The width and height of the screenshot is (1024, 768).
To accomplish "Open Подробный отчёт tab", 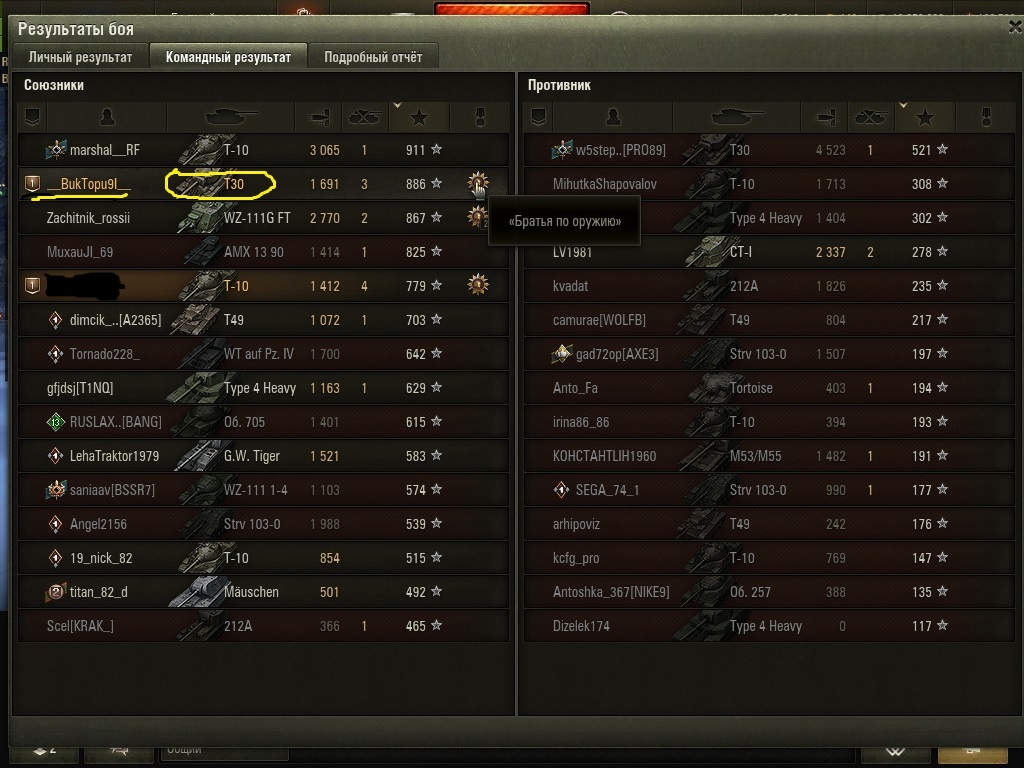I will pyautogui.click(x=373, y=57).
